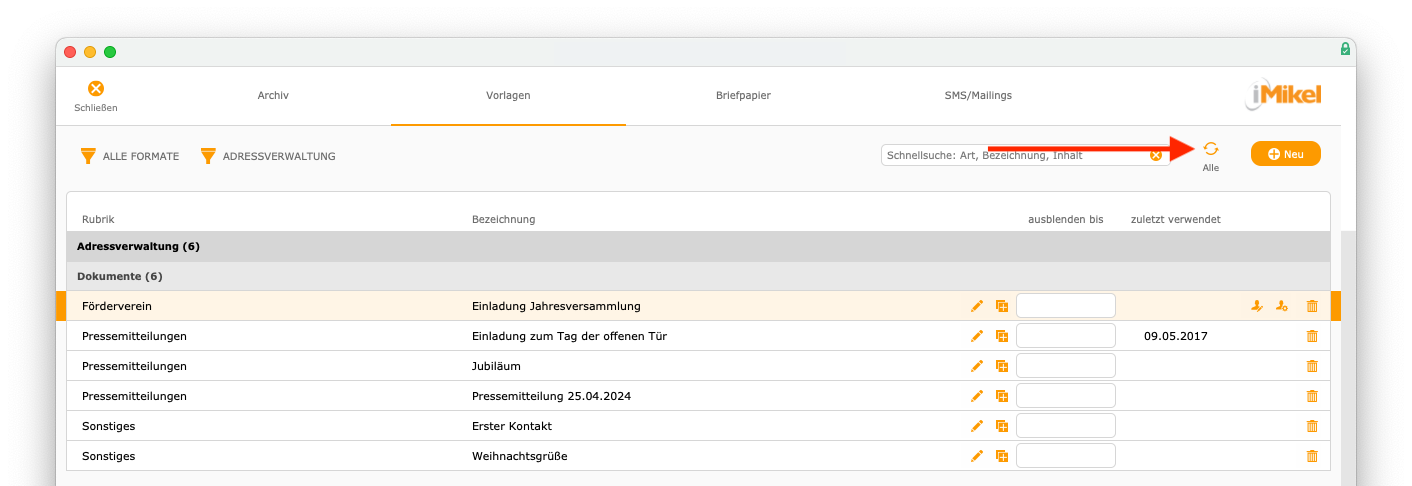Screen dimensions: 1412x486
Task: Click the refresh Alle icon
Action: pyautogui.click(x=1210, y=149)
